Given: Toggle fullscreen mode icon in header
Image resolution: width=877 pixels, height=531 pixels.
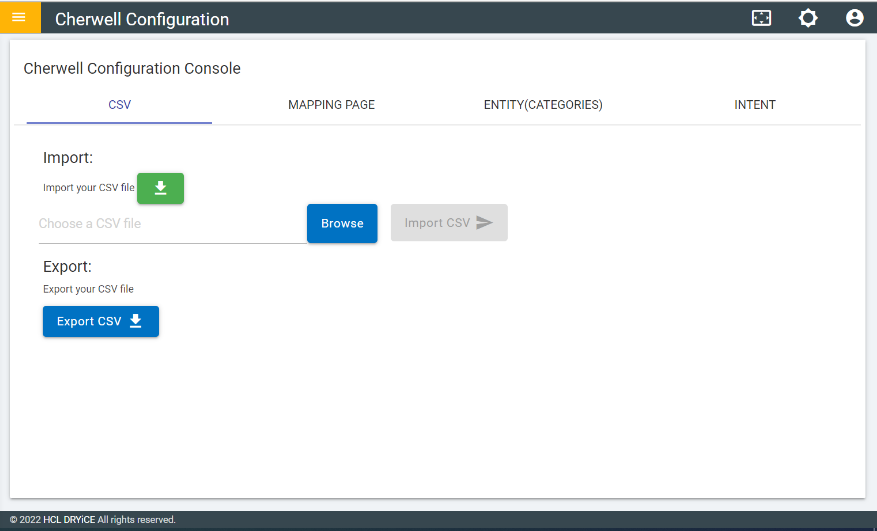Looking at the screenshot, I should pos(761,18).
